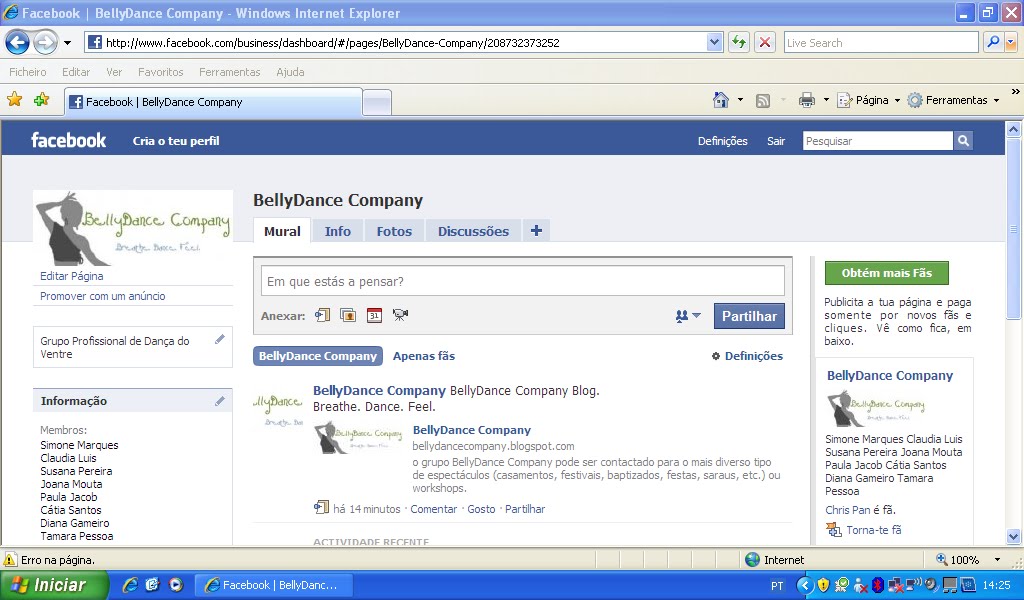
Task: Open the recent pages dropdown arrow
Action: click(x=67, y=43)
